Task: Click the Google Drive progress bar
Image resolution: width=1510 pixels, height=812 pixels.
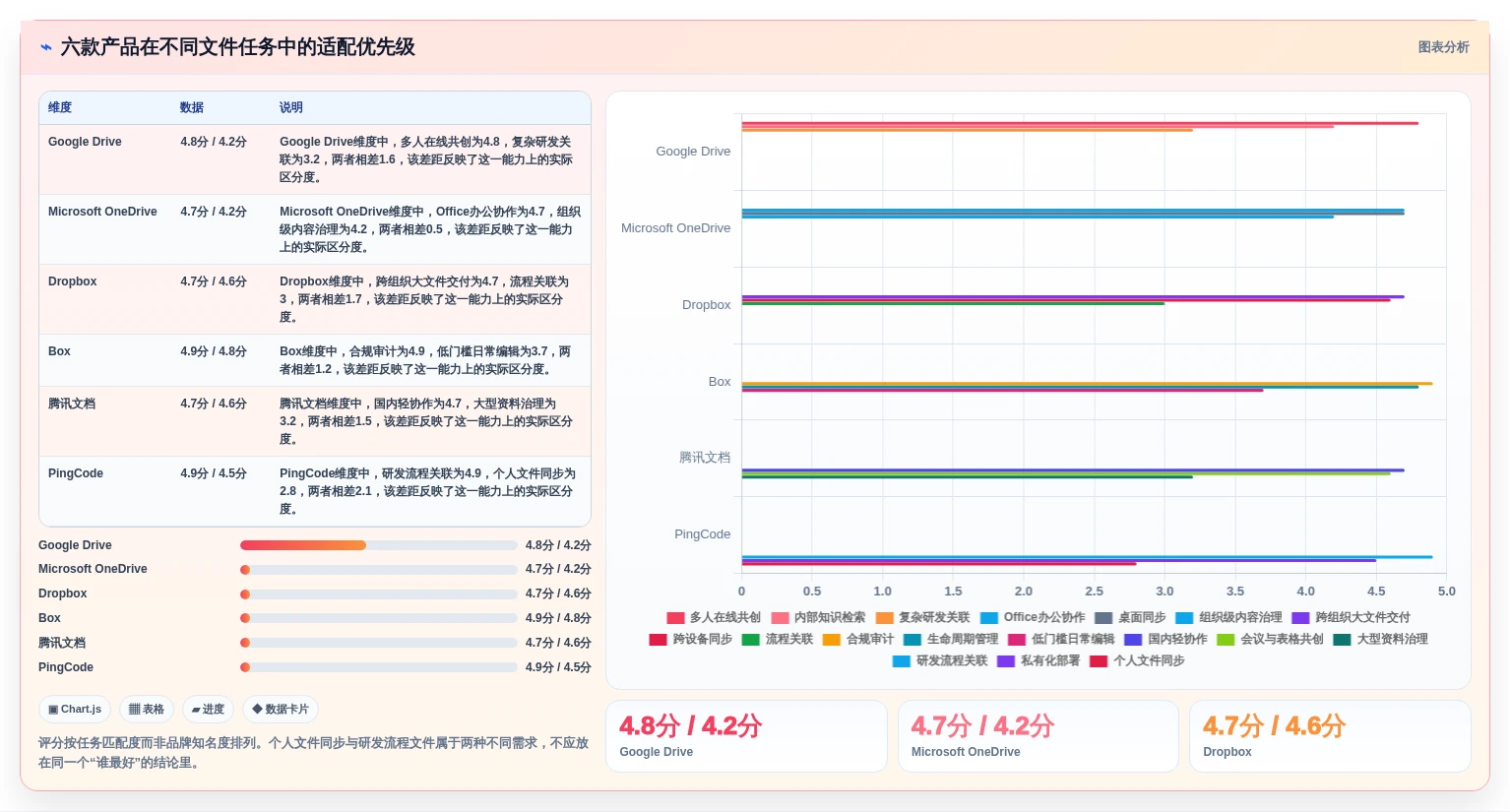Action: [x=379, y=545]
